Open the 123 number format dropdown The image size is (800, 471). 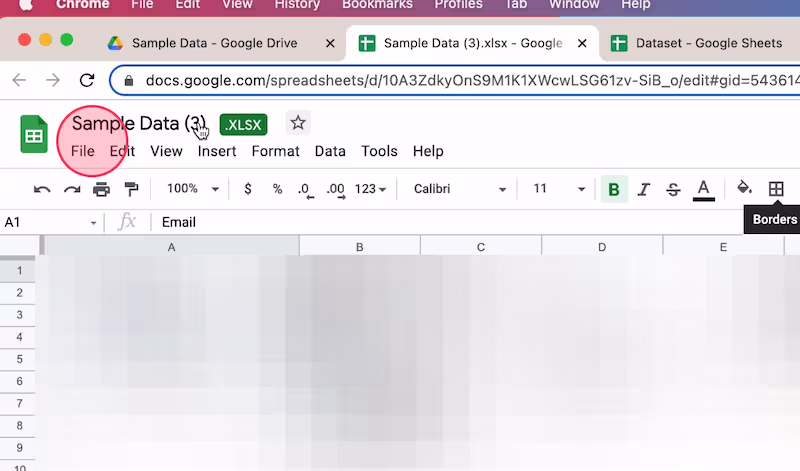tap(370, 189)
